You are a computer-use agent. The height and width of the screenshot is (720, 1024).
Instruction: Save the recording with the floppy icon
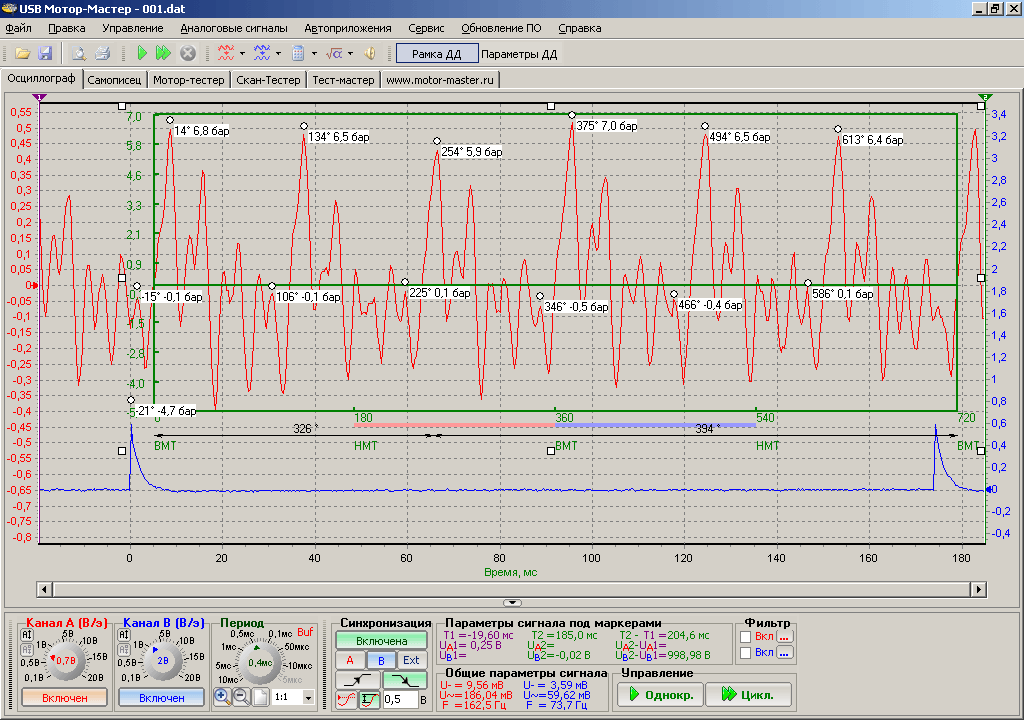(45, 54)
